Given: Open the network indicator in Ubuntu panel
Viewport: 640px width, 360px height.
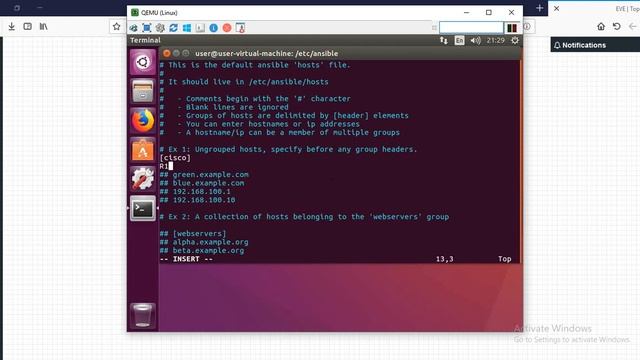Looking at the screenshot, I should pyautogui.click(x=444, y=40).
